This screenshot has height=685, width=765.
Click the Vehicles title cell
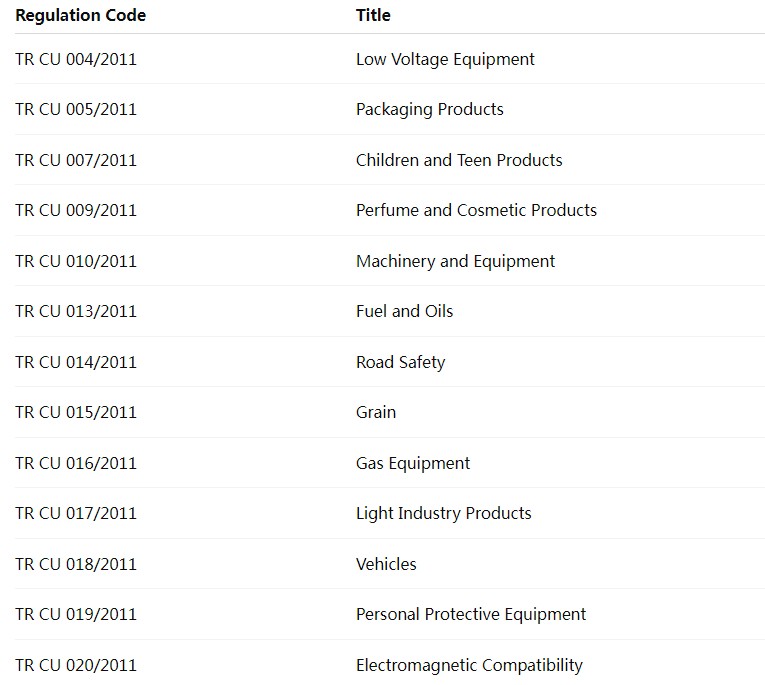click(x=386, y=564)
